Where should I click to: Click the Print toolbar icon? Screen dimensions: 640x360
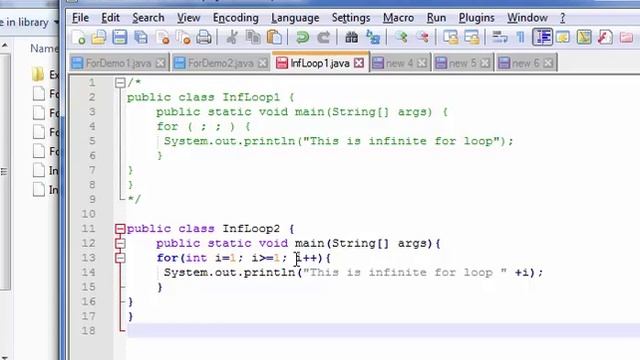[204, 38]
